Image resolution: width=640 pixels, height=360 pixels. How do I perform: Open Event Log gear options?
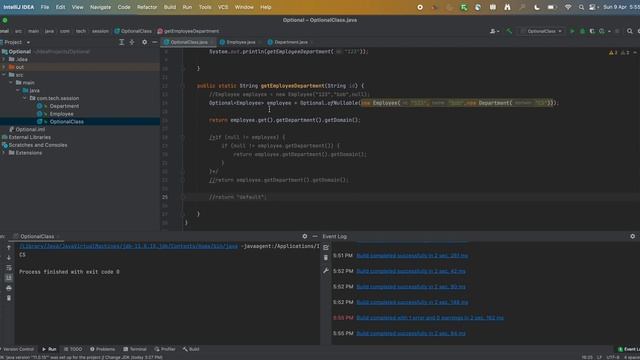(x=632, y=236)
